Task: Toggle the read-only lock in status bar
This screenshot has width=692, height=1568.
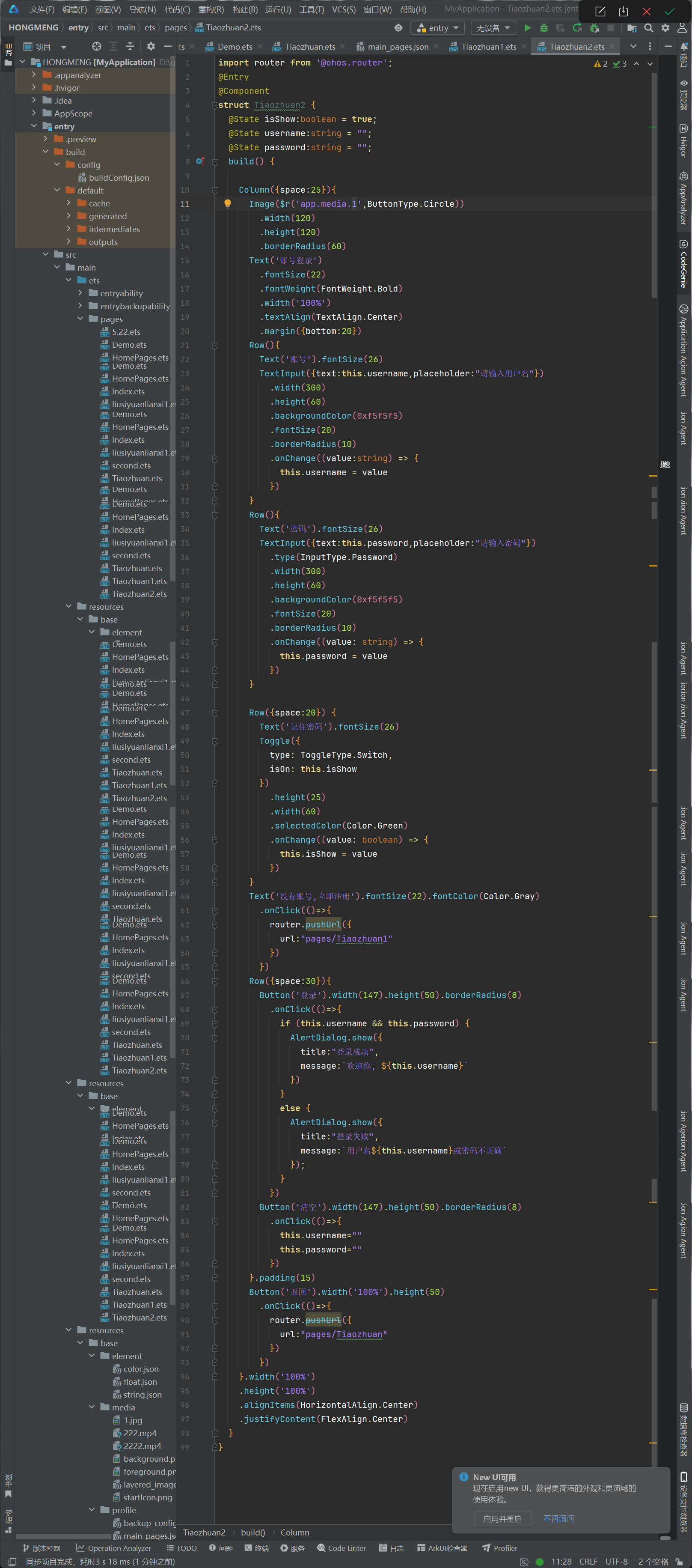Action: [680, 1561]
